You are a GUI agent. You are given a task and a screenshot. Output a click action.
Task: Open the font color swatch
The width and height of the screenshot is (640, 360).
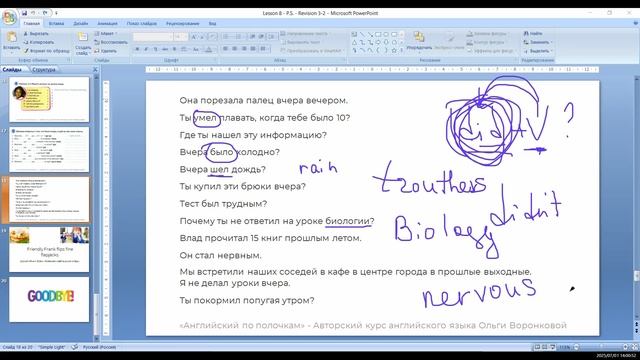click(209, 49)
